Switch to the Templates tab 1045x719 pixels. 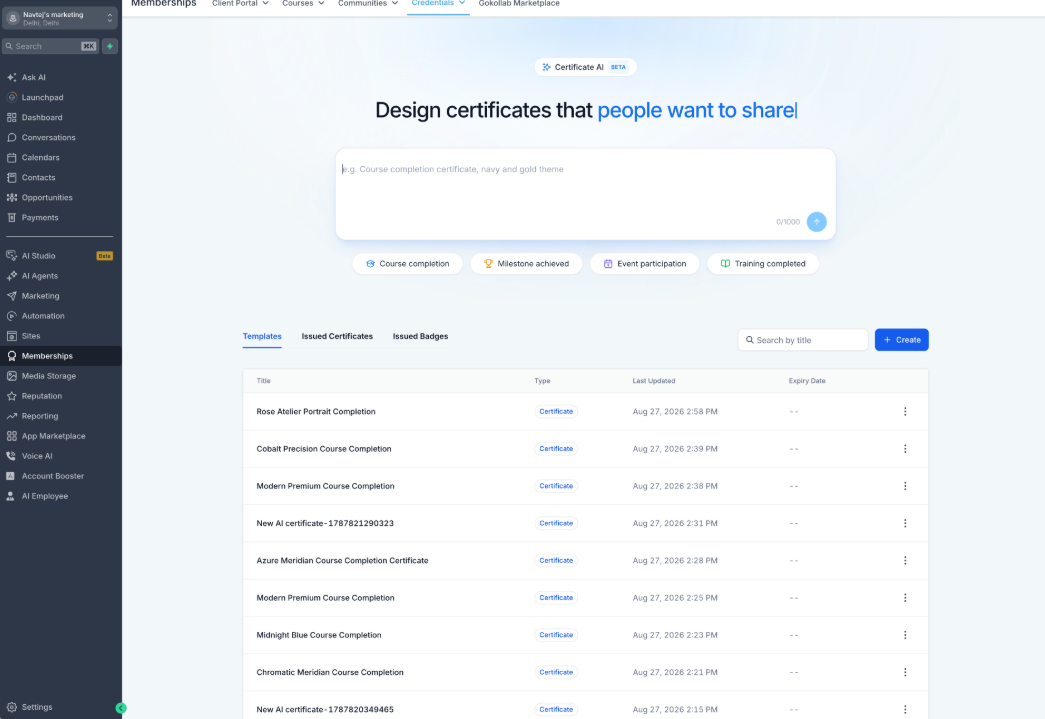point(262,337)
